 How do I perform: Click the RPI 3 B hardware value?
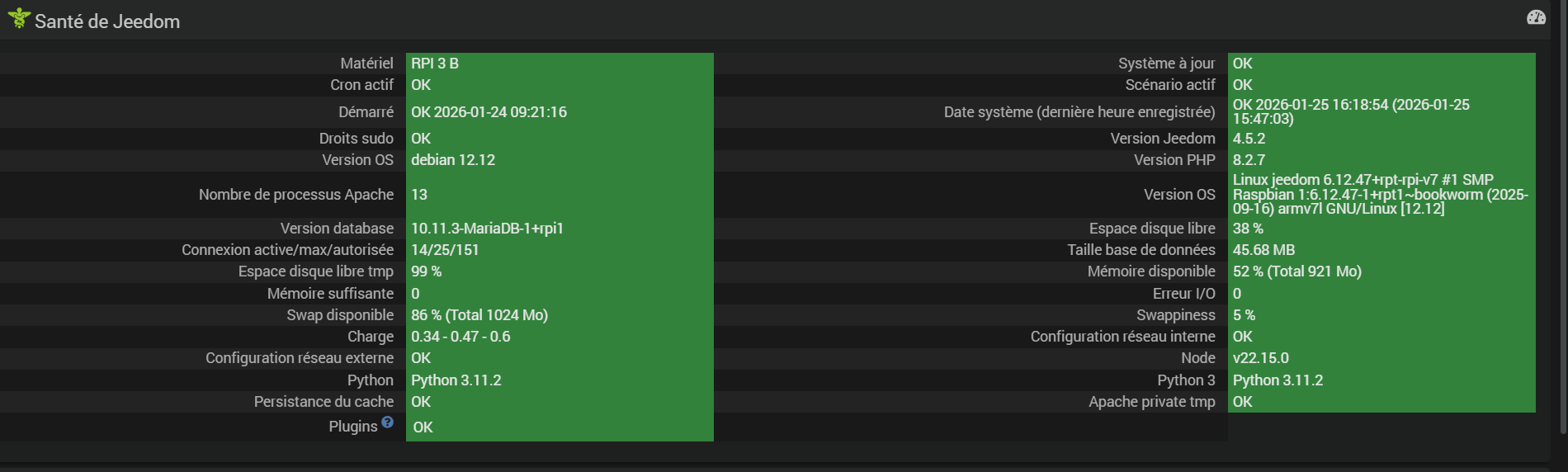tap(435, 64)
